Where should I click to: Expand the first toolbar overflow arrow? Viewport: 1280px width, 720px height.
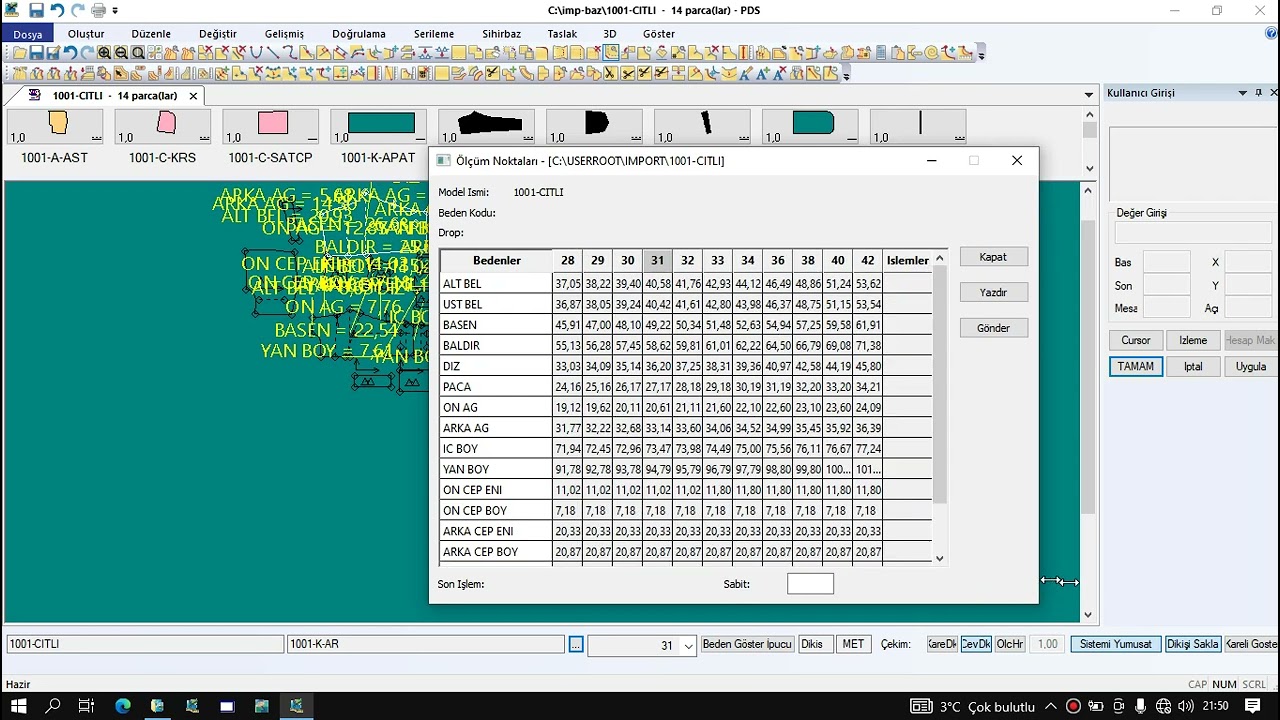pyautogui.click(x=981, y=54)
